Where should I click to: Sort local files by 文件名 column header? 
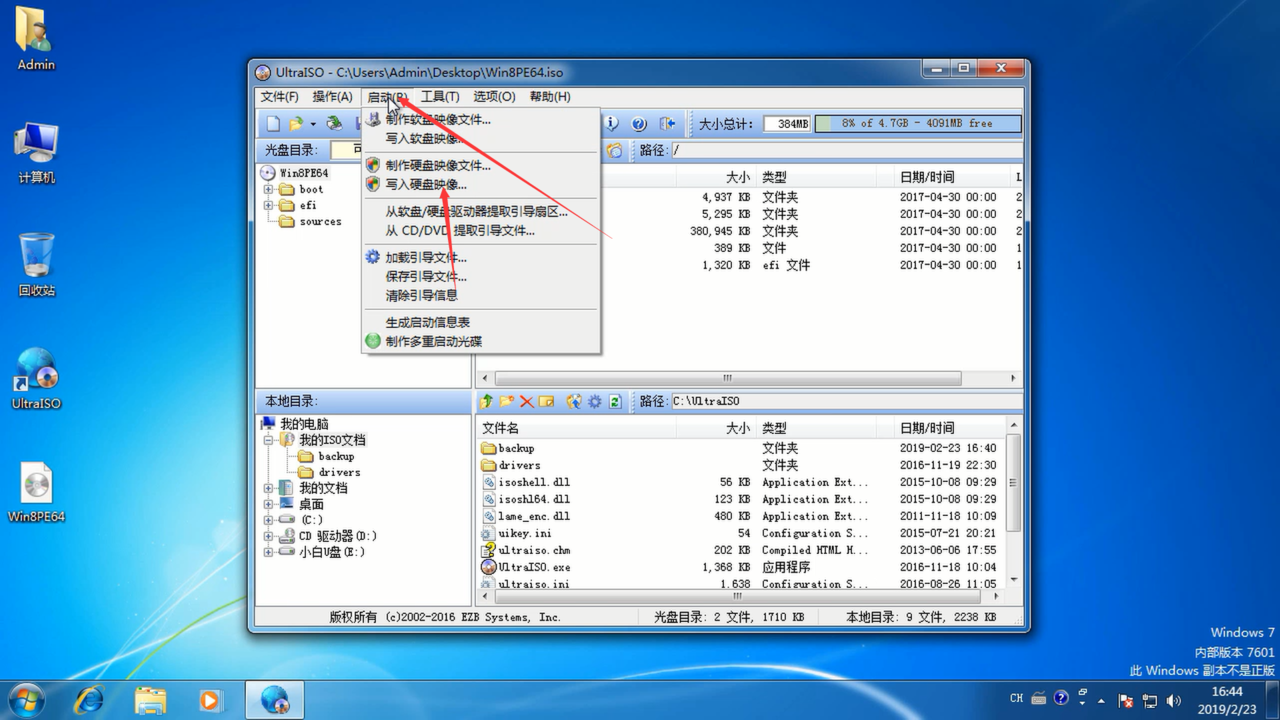[576, 428]
